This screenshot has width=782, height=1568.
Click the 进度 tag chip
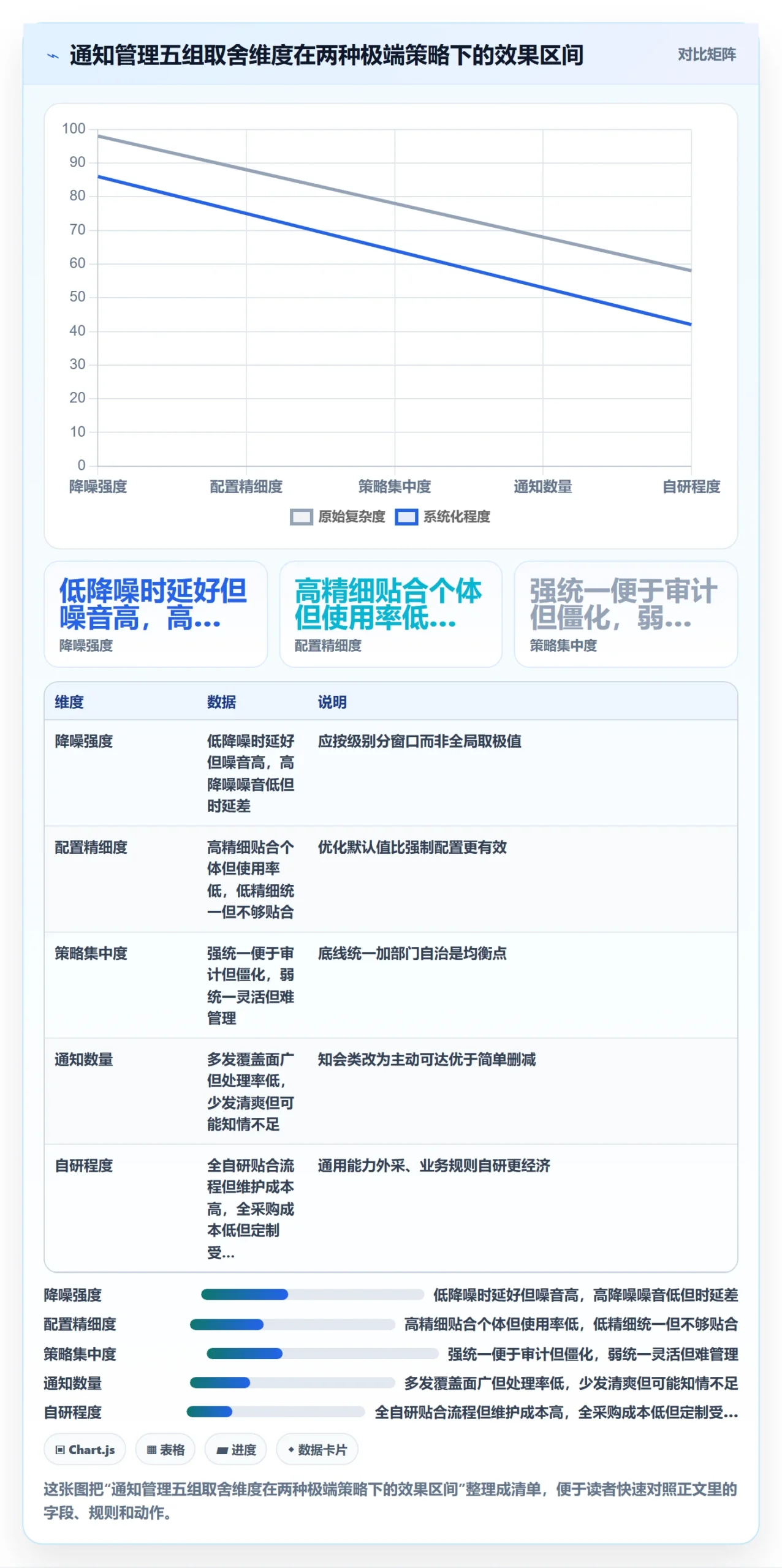236,1449
